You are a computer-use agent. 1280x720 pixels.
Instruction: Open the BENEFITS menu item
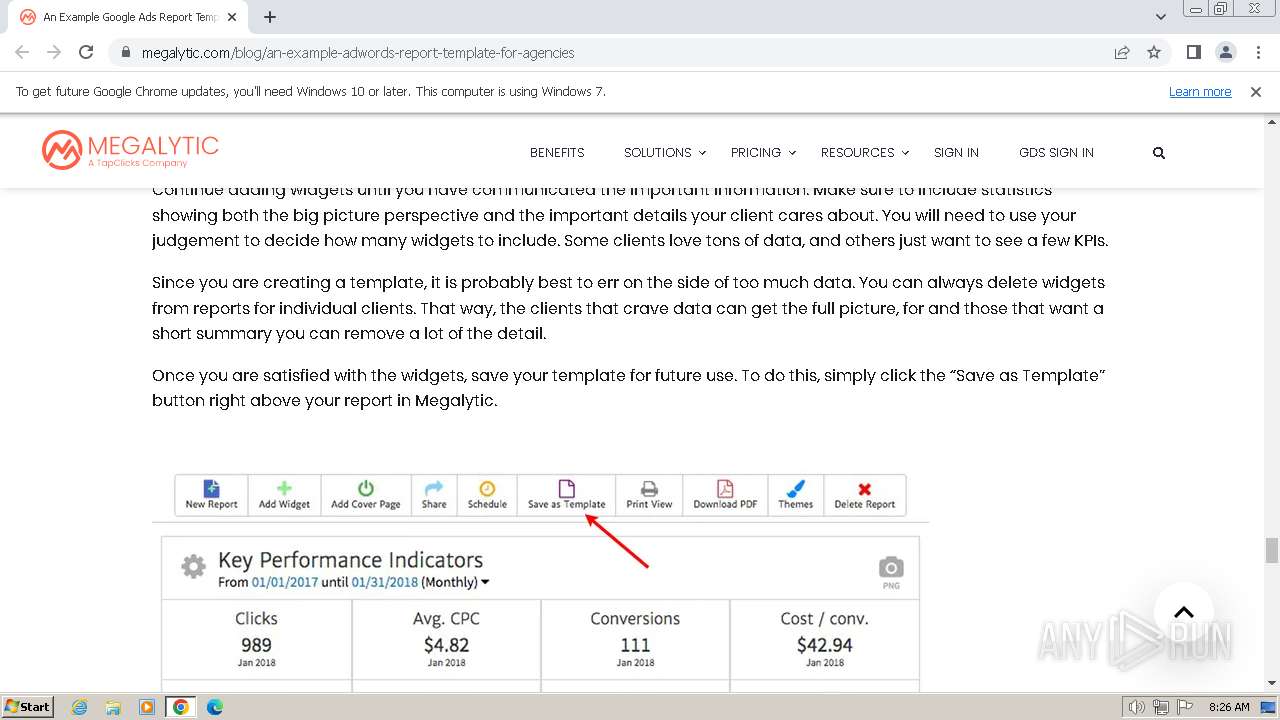coord(557,153)
